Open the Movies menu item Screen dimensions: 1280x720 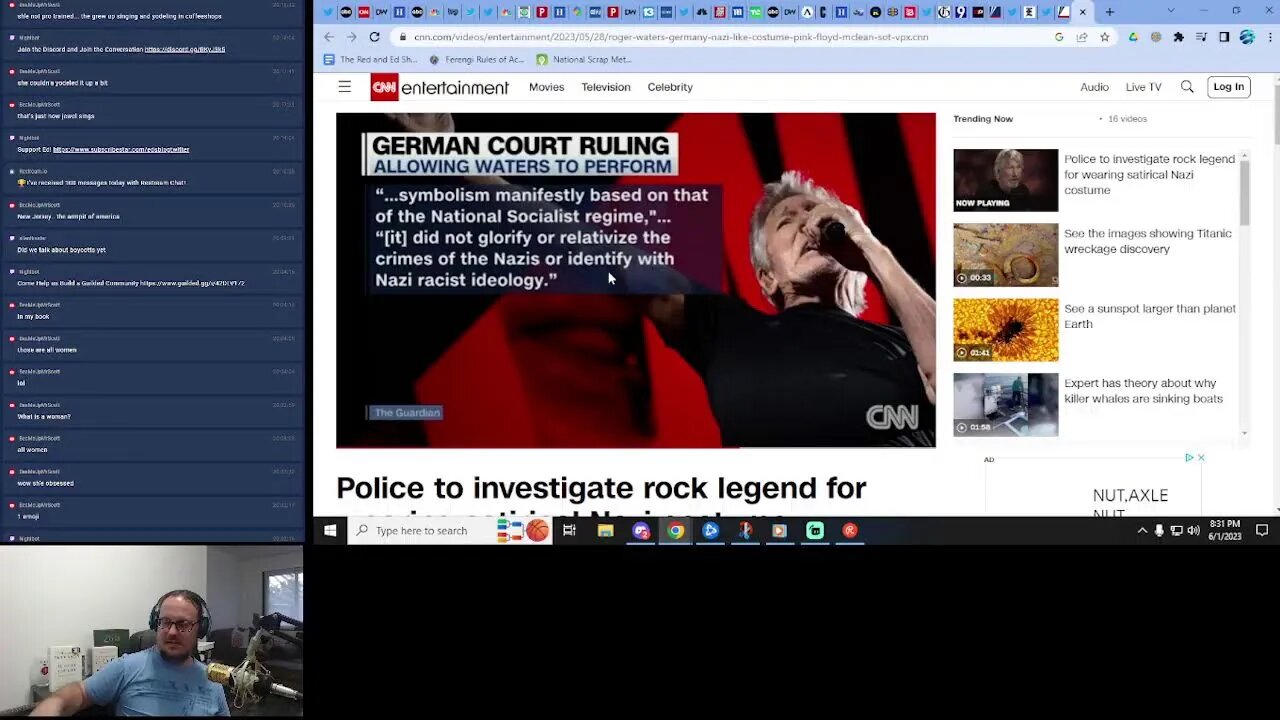click(546, 87)
